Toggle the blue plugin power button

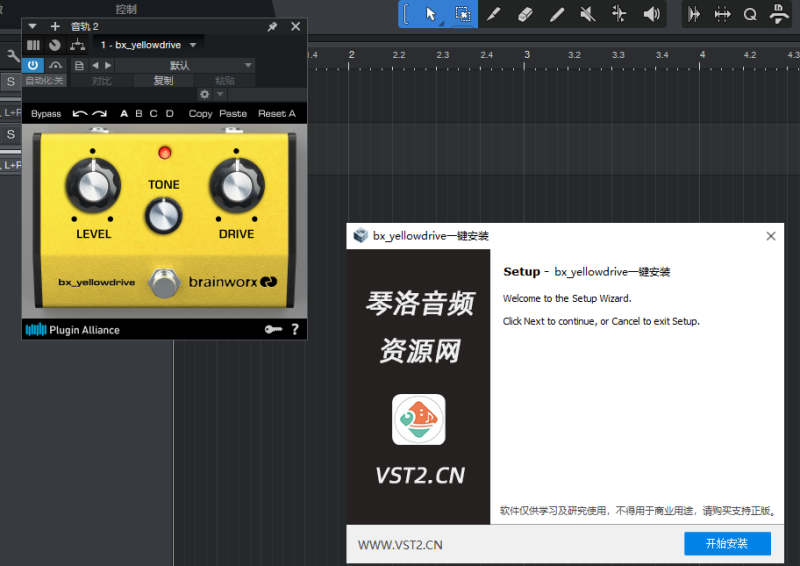coord(33,65)
